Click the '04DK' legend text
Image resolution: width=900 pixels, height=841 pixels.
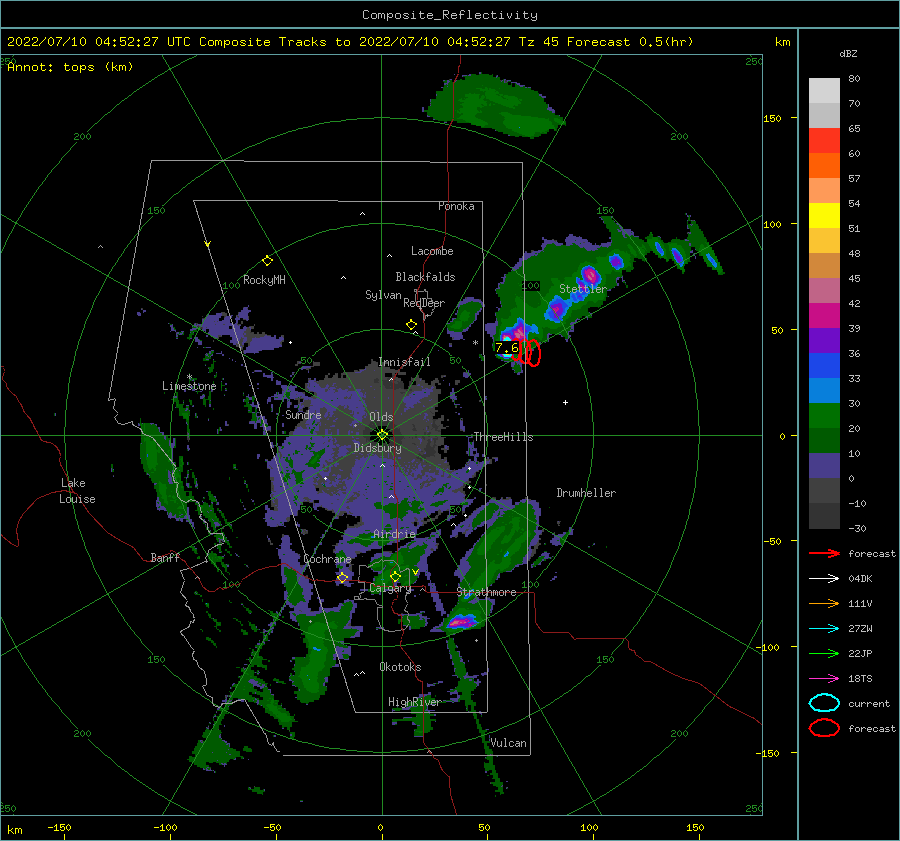click(x=860, y=579)
